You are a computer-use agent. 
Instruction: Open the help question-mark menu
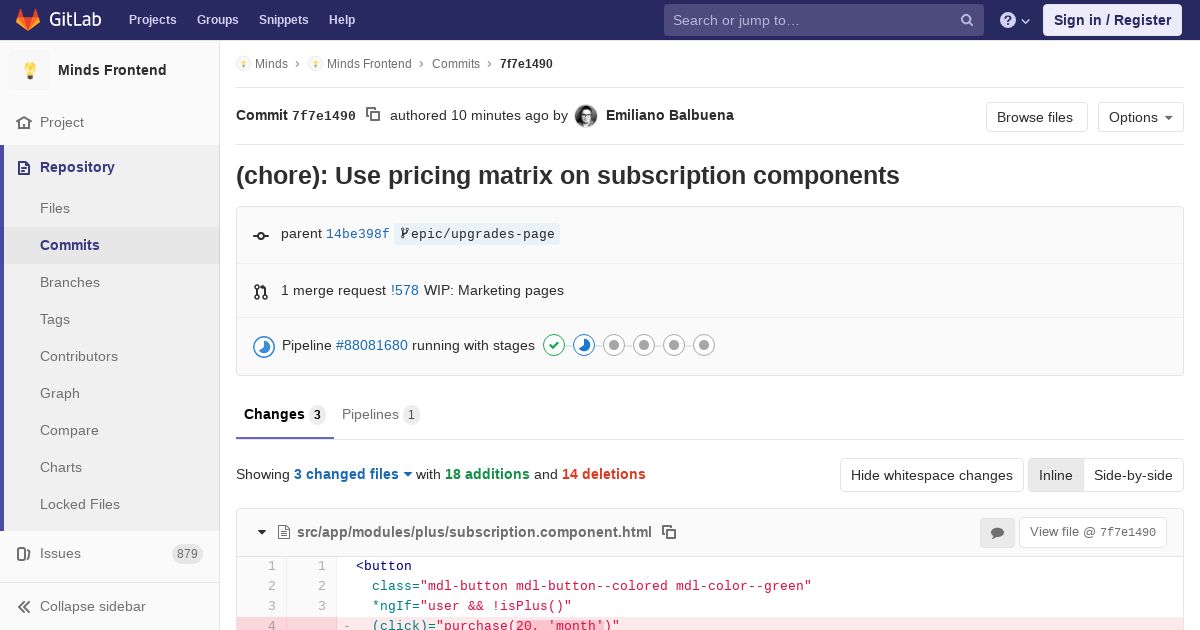pos(1015,20)
